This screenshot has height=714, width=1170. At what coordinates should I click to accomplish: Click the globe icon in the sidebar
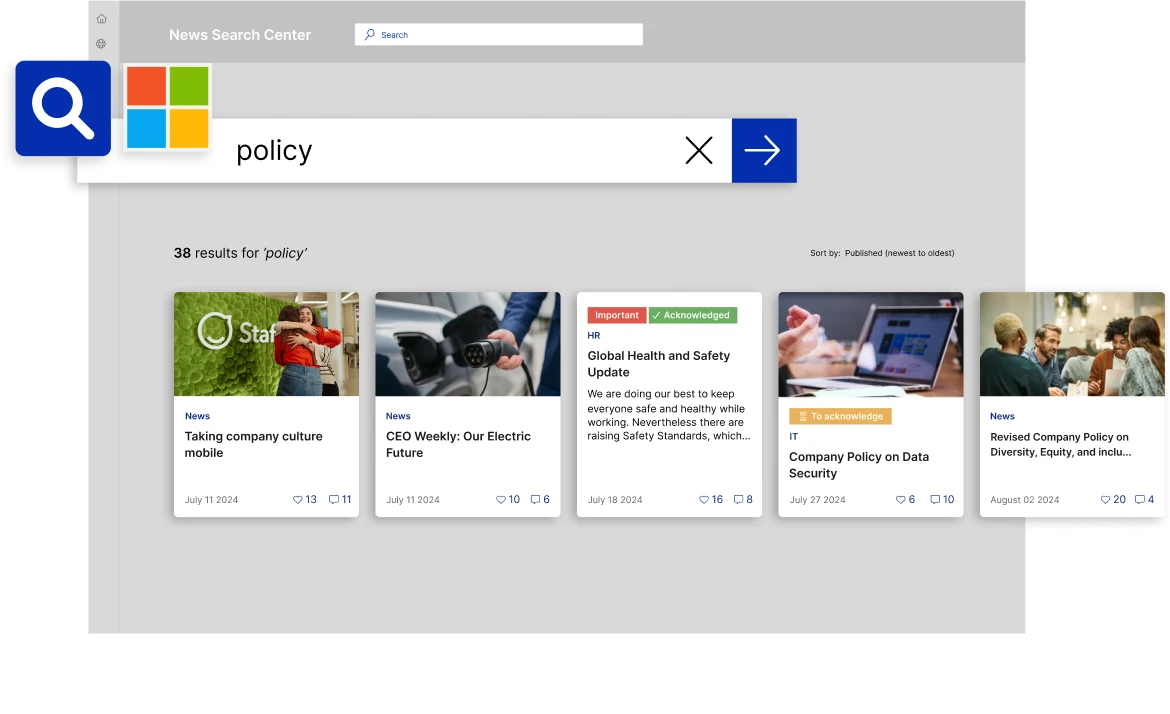(x=101, y=43)
